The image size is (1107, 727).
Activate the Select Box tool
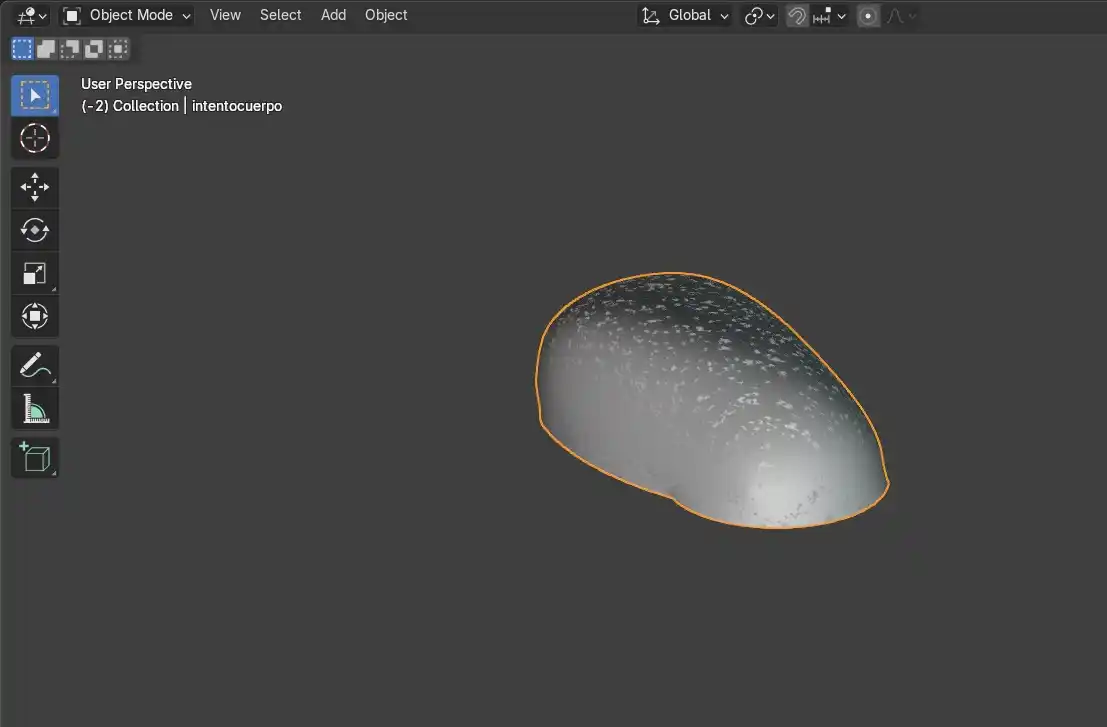[x=35, y=95]
